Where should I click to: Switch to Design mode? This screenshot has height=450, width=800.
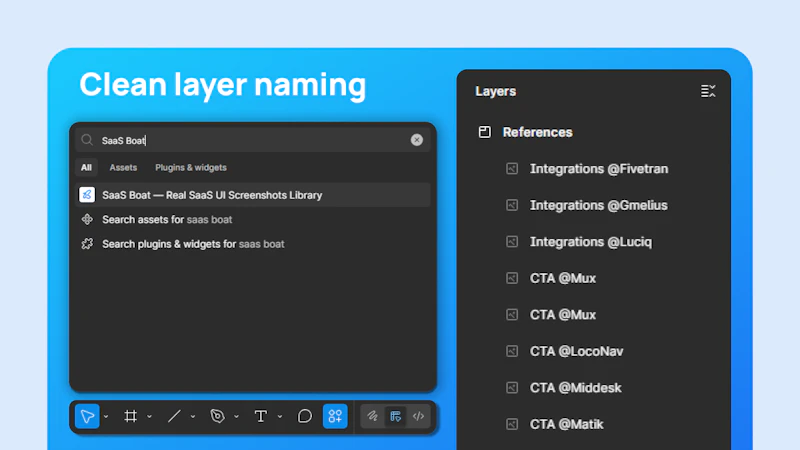click(395, 416)
